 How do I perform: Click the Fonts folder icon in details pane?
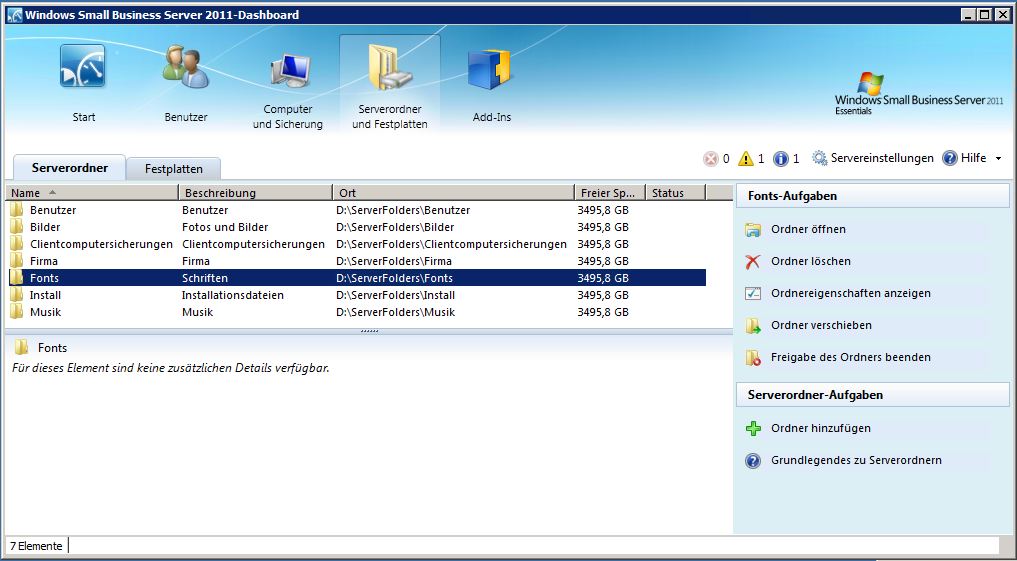pos(21,348)
